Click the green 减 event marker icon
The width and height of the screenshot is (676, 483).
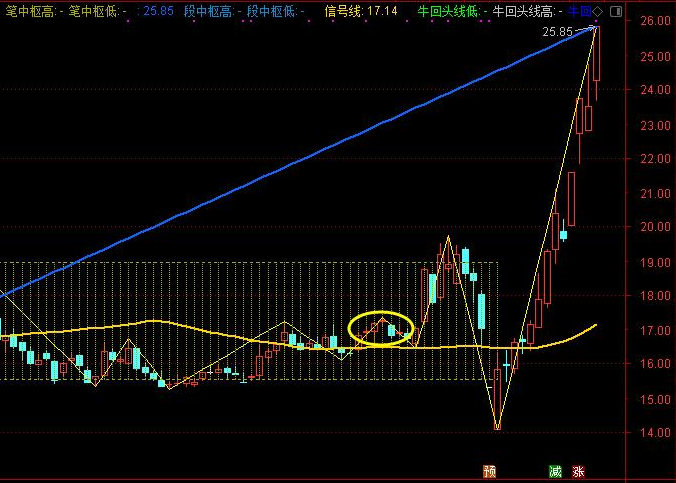point(555,472)
